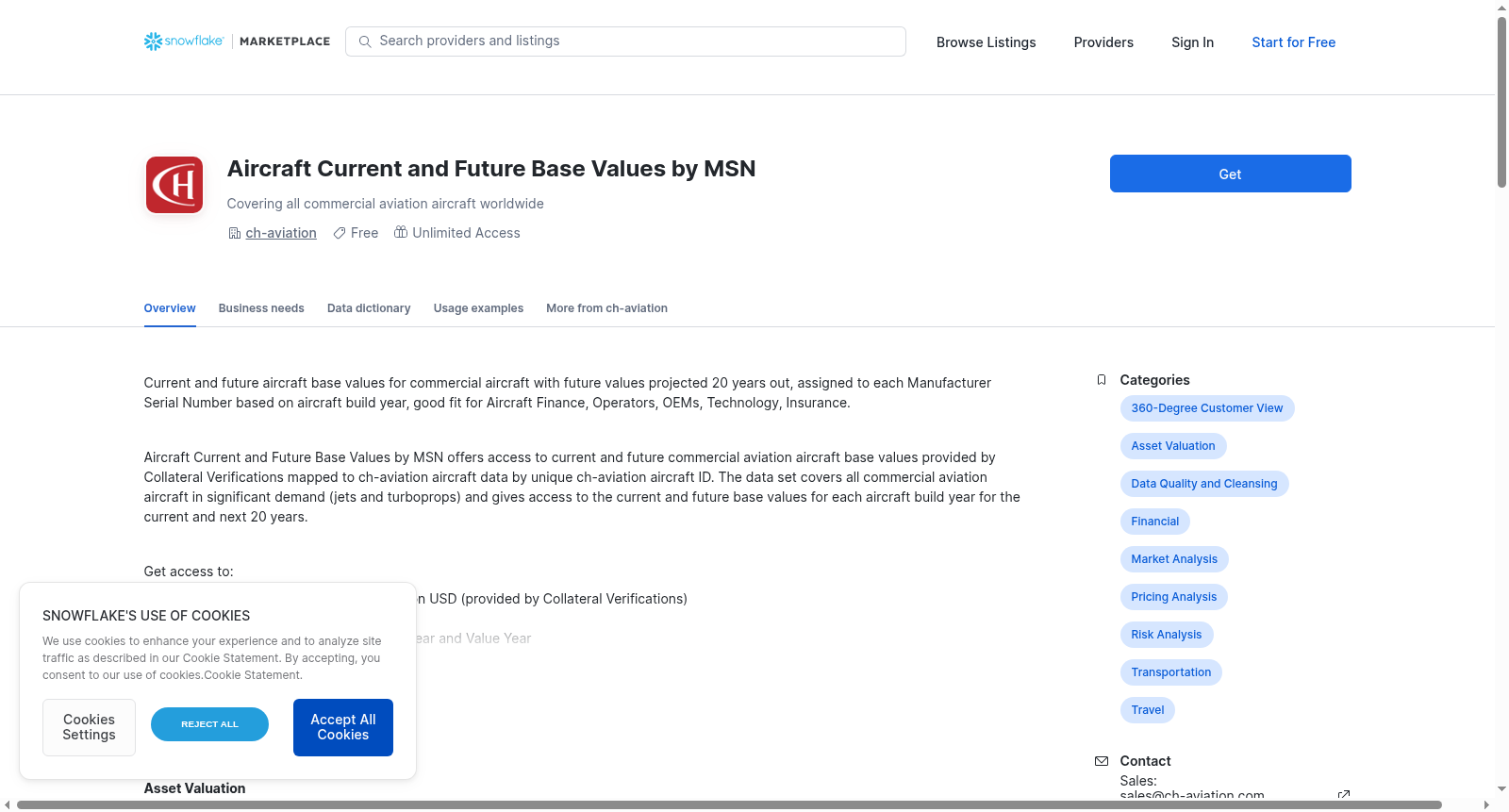1509x812 pixels.
Task: Click the ch-aviation red logo thumbnail
Action: [174, 185]
